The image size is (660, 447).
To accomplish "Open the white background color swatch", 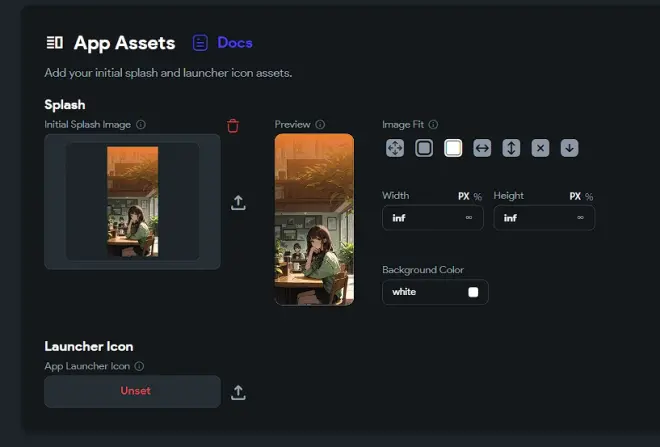I will tap(473, 292).
